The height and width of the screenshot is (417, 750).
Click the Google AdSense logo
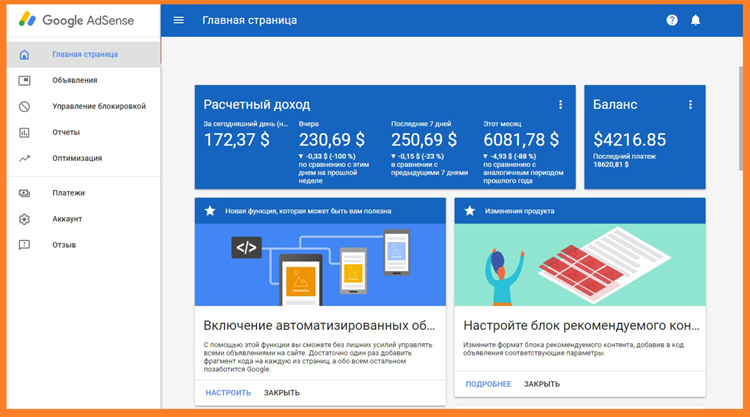click(76, 20)
